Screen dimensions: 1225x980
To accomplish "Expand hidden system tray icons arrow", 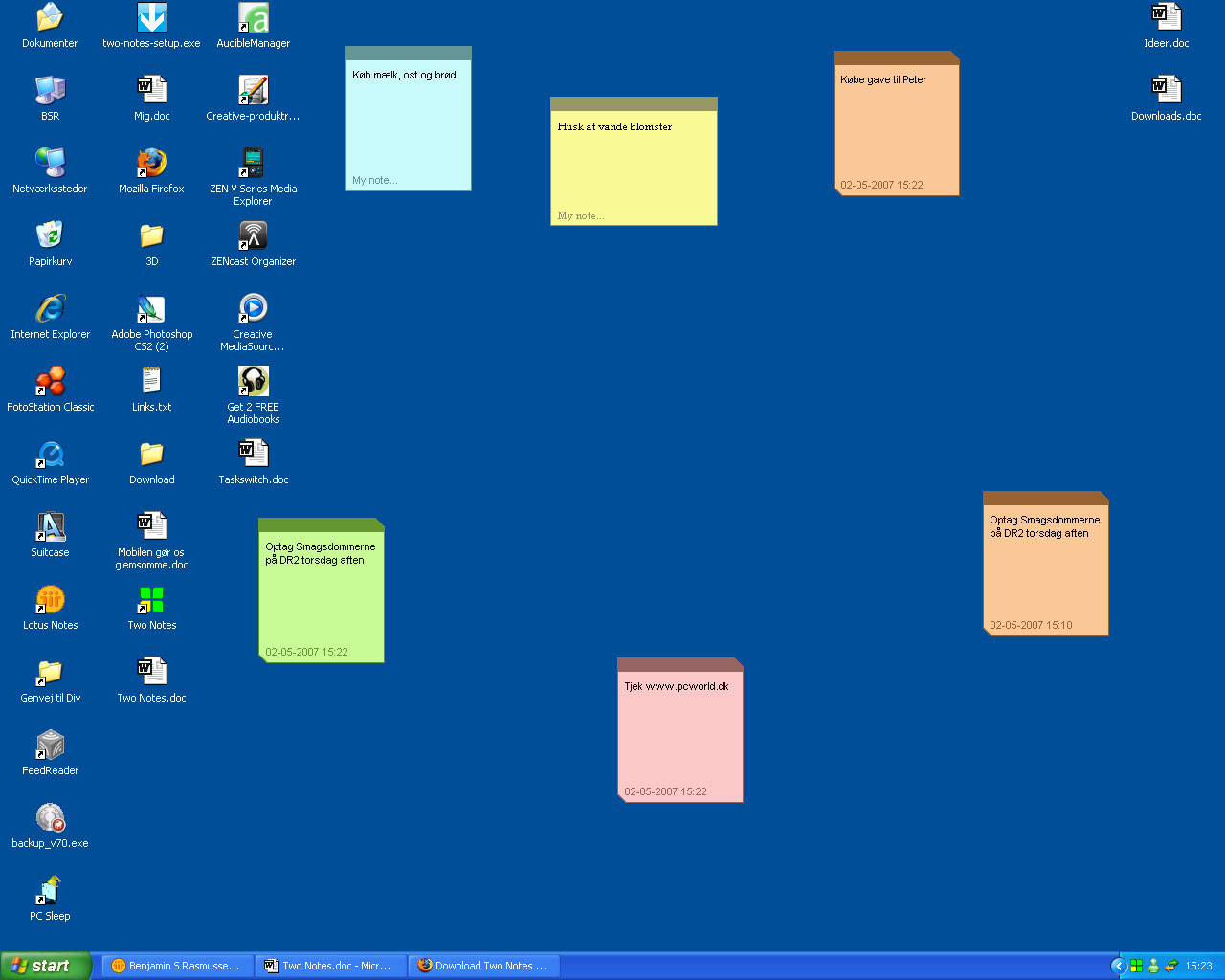I will [x=1118, y=966].
